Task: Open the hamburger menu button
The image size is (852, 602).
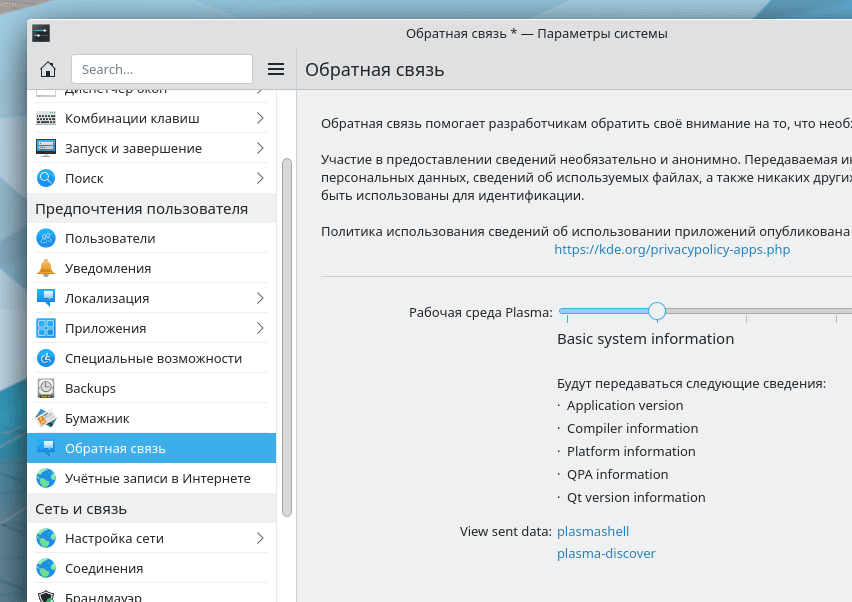Action: [277, 69]
